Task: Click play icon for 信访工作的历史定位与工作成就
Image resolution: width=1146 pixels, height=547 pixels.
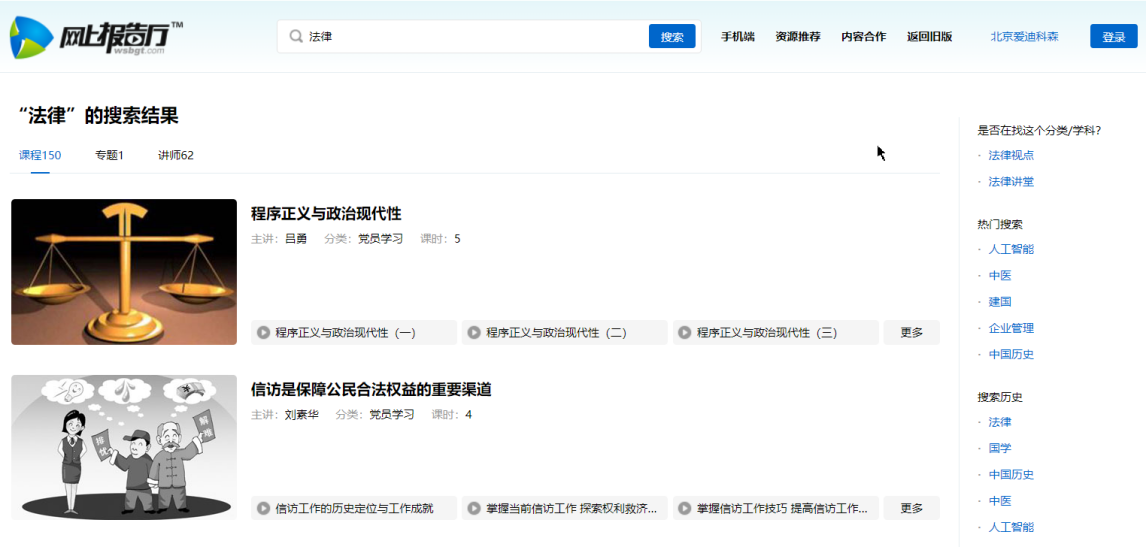Action: click(x=263, y=508)
